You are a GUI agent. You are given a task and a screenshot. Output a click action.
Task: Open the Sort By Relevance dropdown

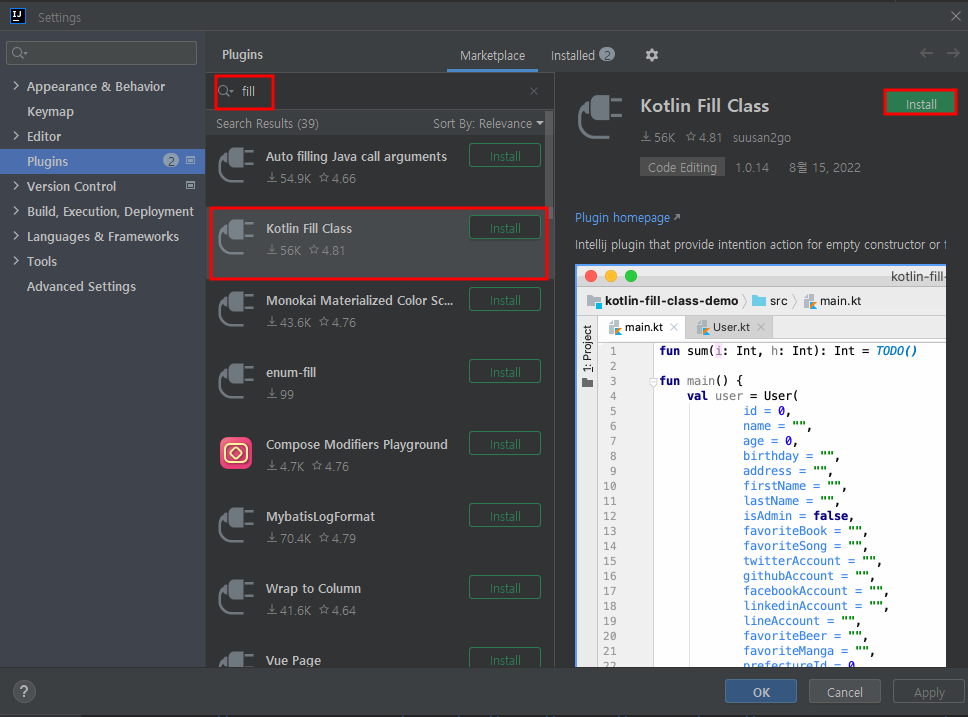pos(488,124)
